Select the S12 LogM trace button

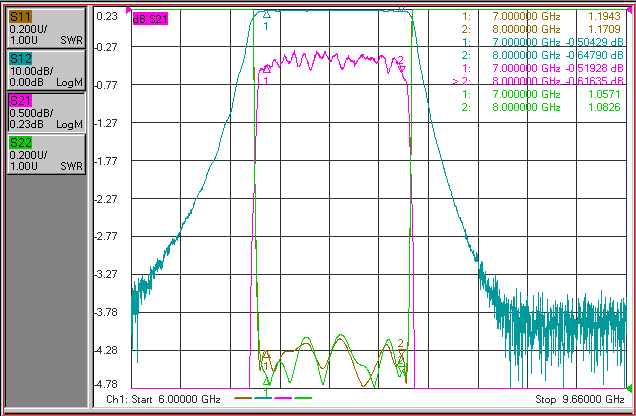coord(46,71)
